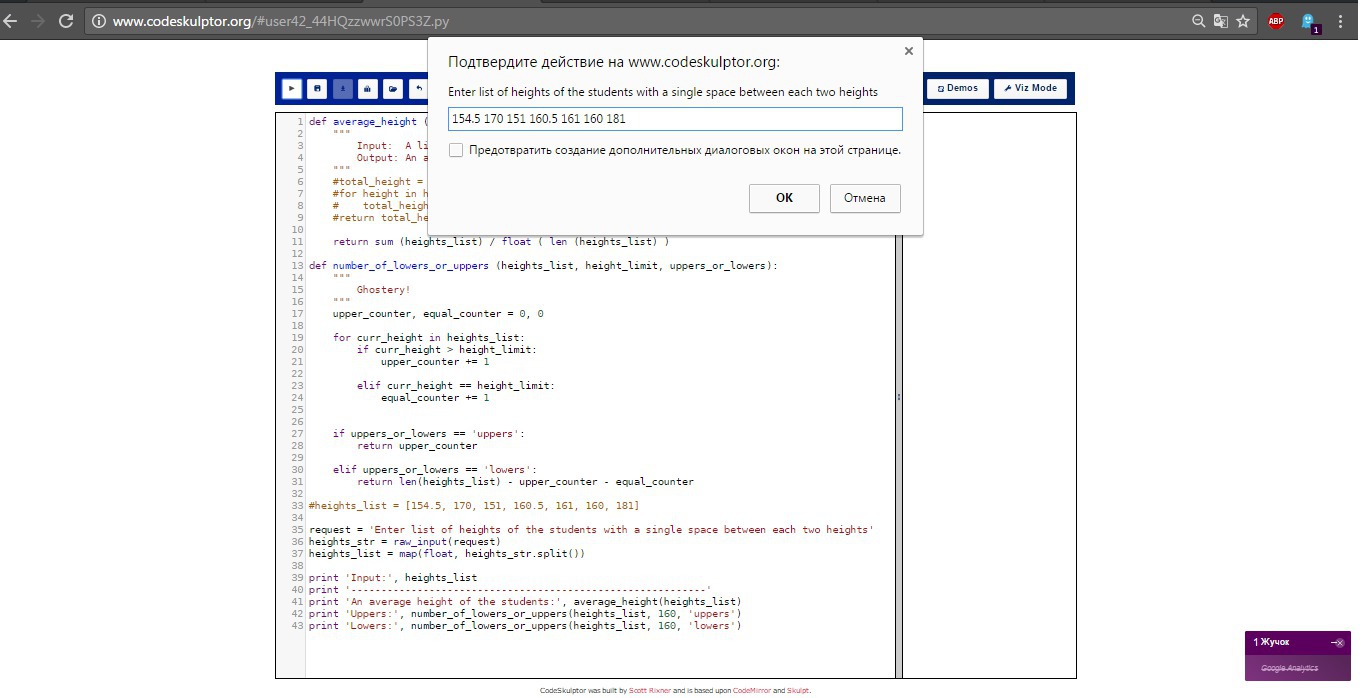
Task: Click inside the heights input field
Action: coord(675,119)
